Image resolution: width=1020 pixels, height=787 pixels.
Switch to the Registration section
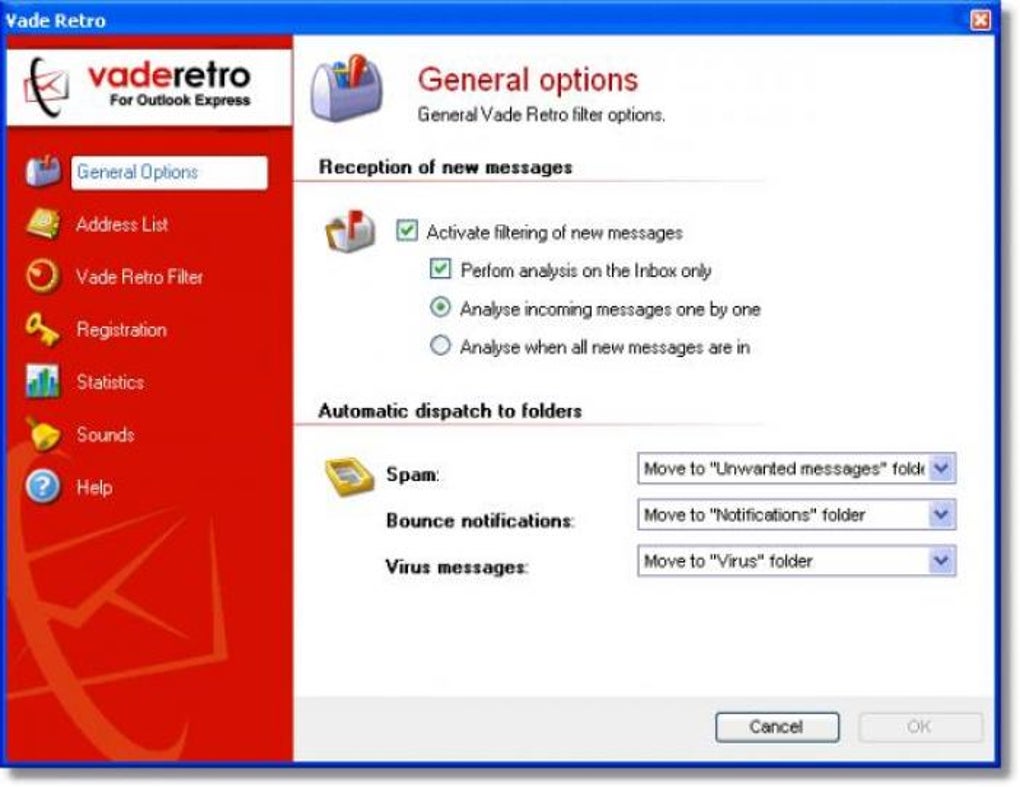click(121, 330)
